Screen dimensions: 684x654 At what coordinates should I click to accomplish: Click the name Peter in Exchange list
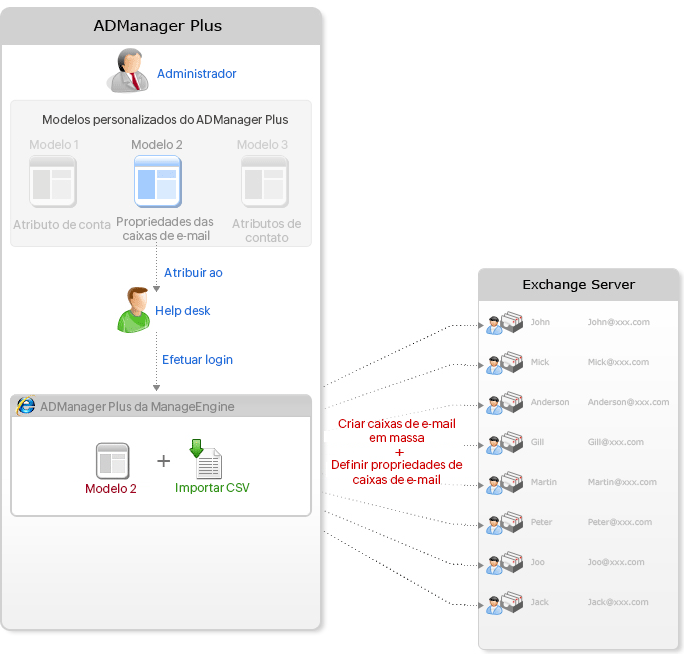point(541,522)
